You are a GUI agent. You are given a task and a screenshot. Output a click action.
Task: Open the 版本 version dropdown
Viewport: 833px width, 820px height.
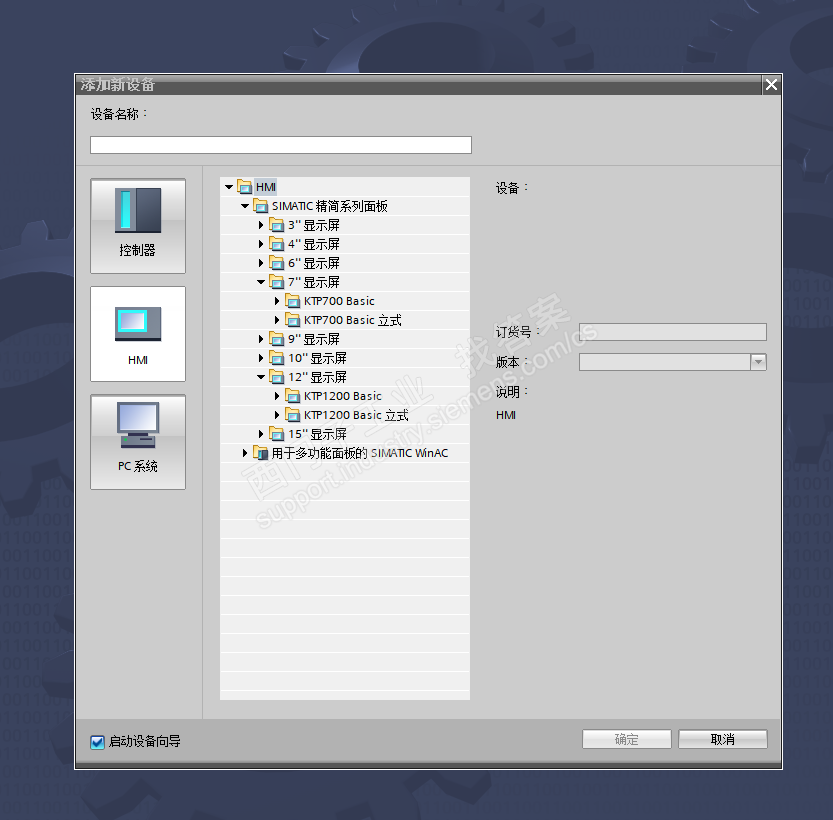point(758,362)
